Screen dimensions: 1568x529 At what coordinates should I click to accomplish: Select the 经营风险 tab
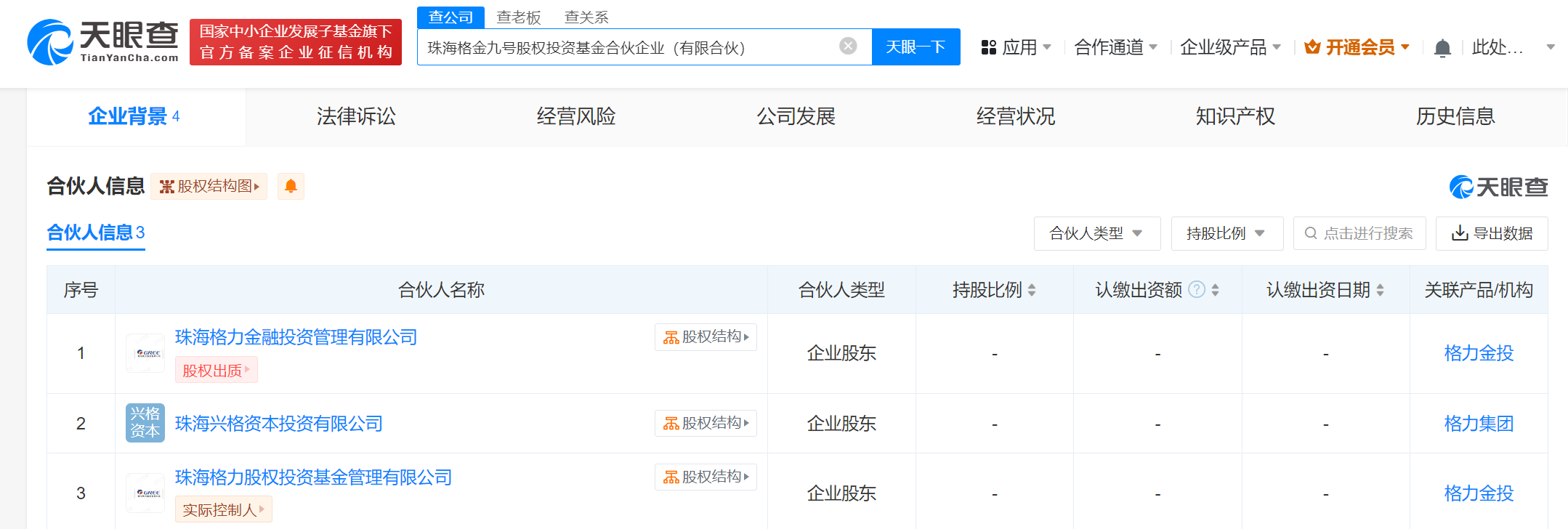[x=576, y=116]
